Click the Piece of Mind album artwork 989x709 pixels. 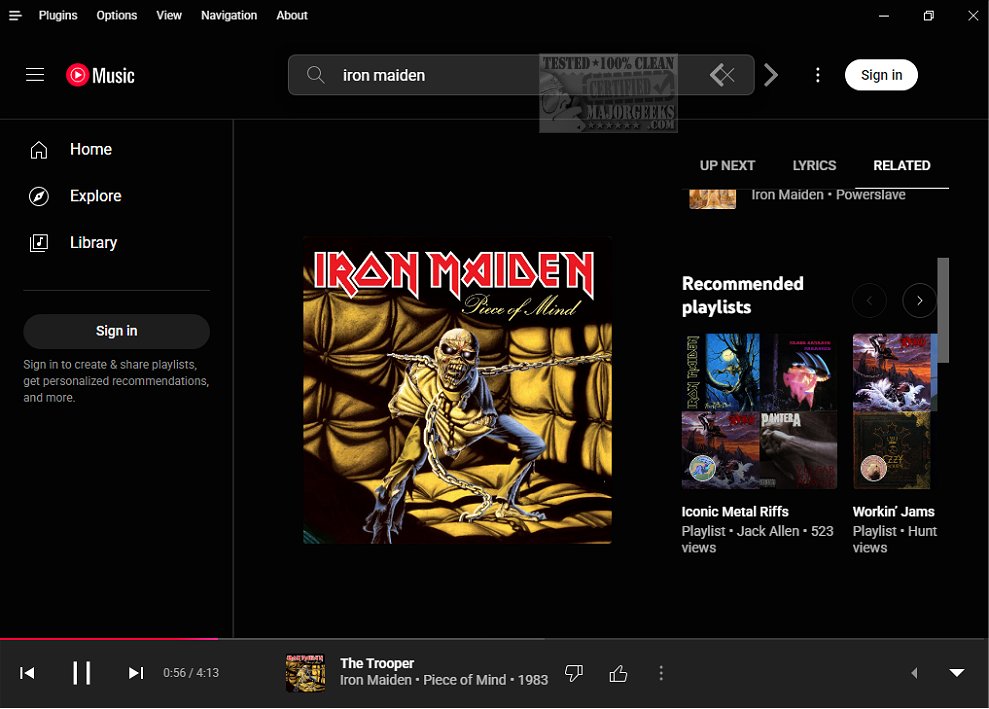[x=457, y=390]
